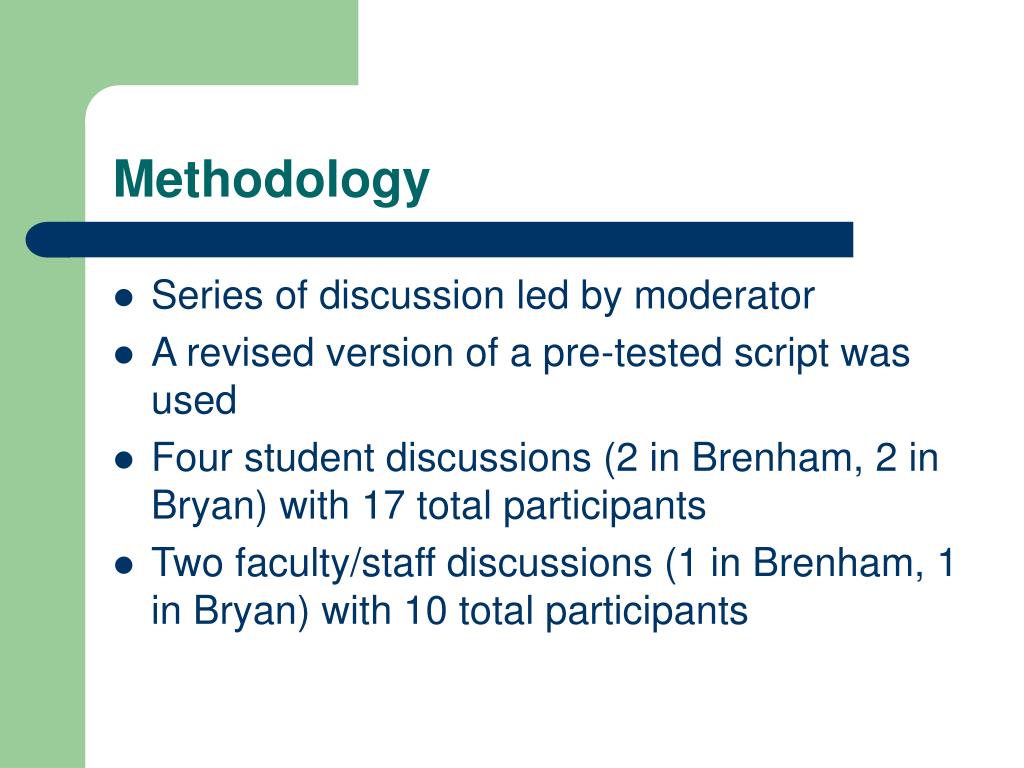The height and width of the screenshot is (768, 1024).
Task: Select bullet dot before 'Series of discussion'
Action: click(x=123, y=298)
